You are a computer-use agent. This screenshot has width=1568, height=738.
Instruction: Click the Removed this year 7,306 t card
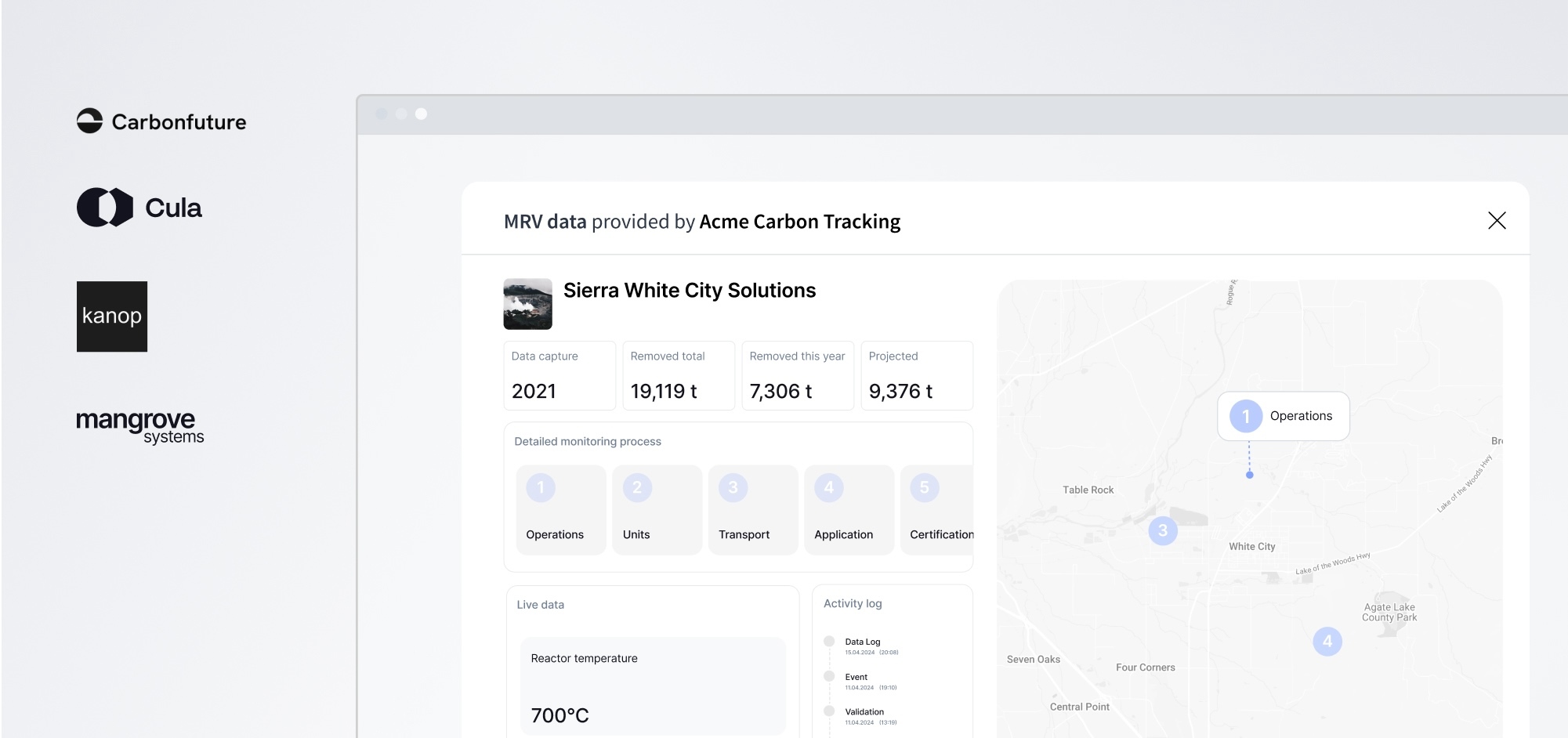coord(798,375)
